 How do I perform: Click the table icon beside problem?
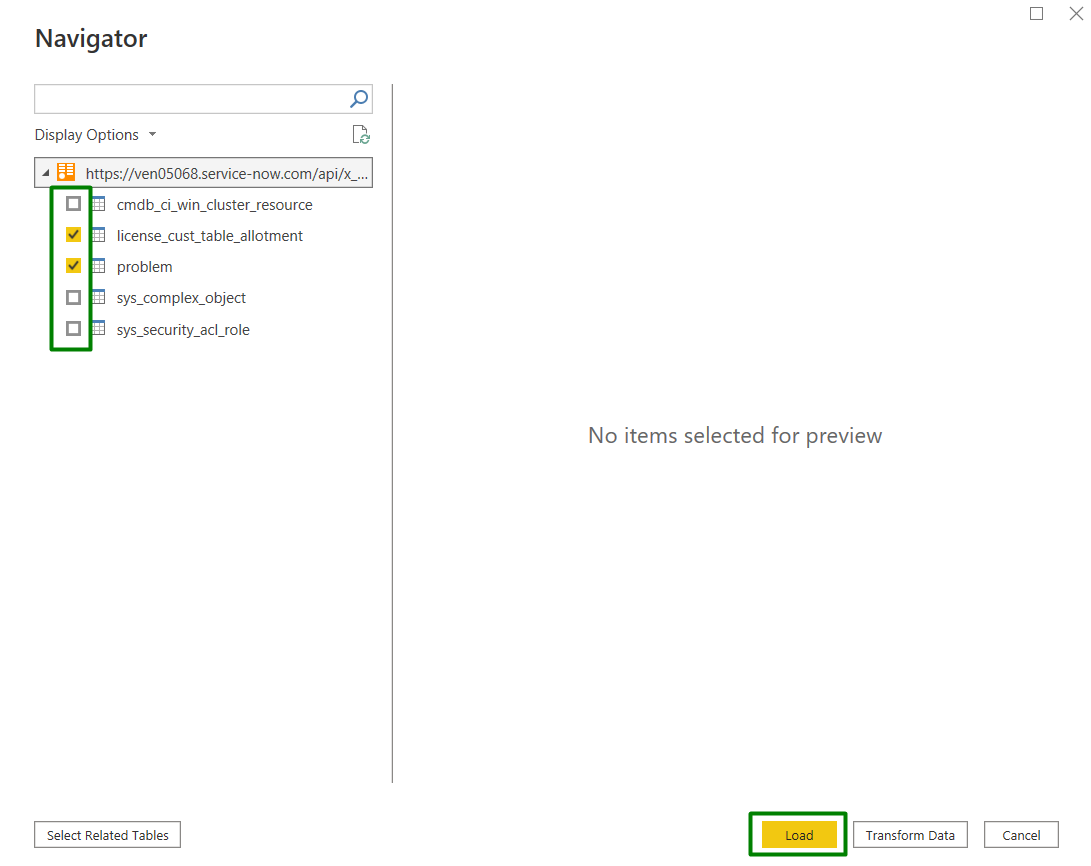pos(98,266)
